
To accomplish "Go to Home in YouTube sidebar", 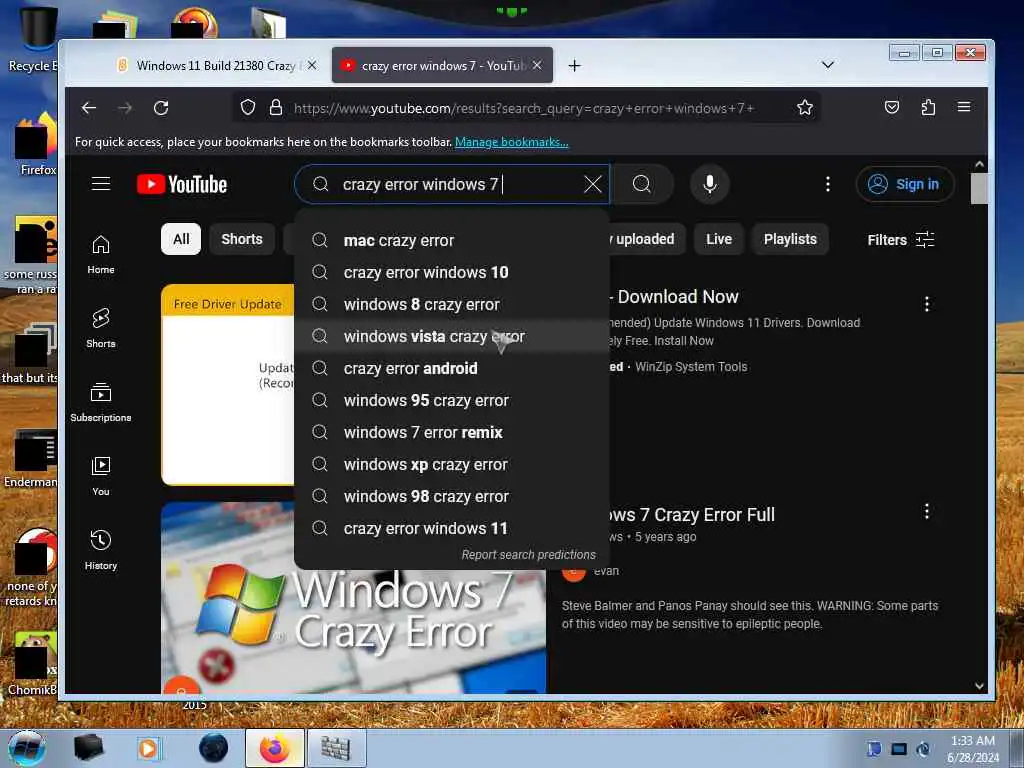I will 101,254.
